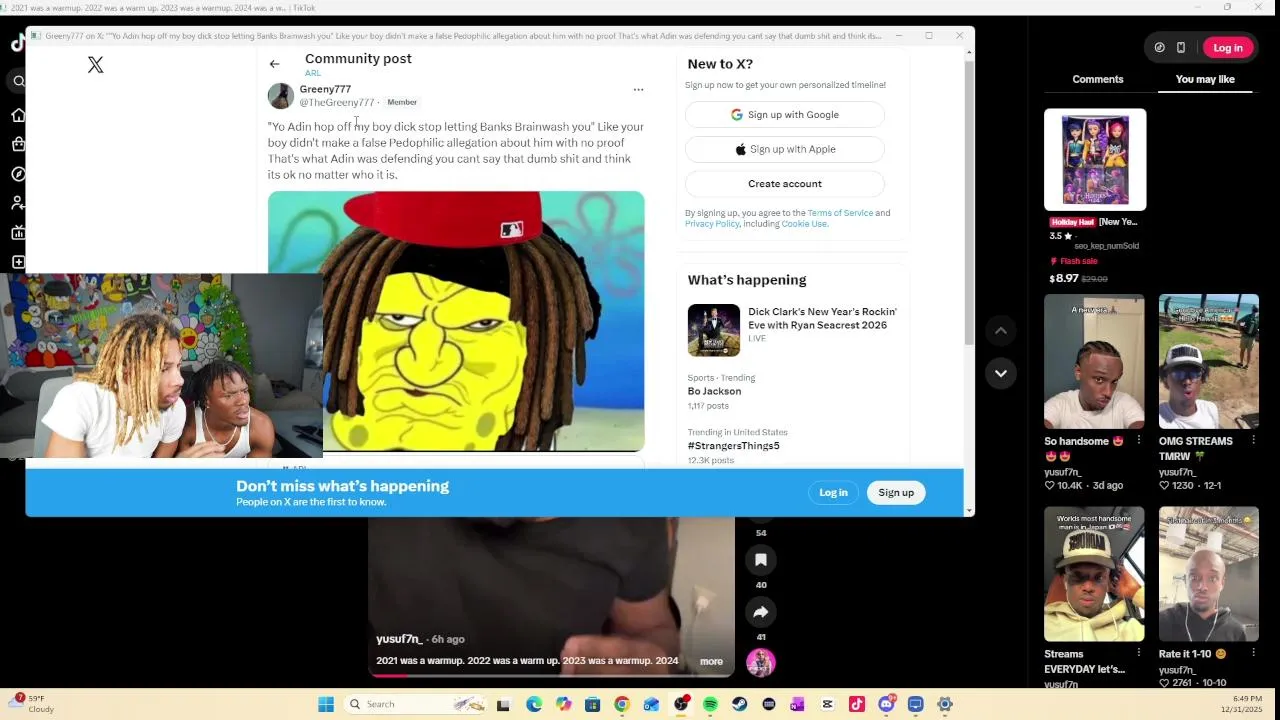Image resolution: width=1280 pixels, height=720 pixels.
Task: Open options for 'Streams EVERYDAY' video card
Action: click(1138, 654)
